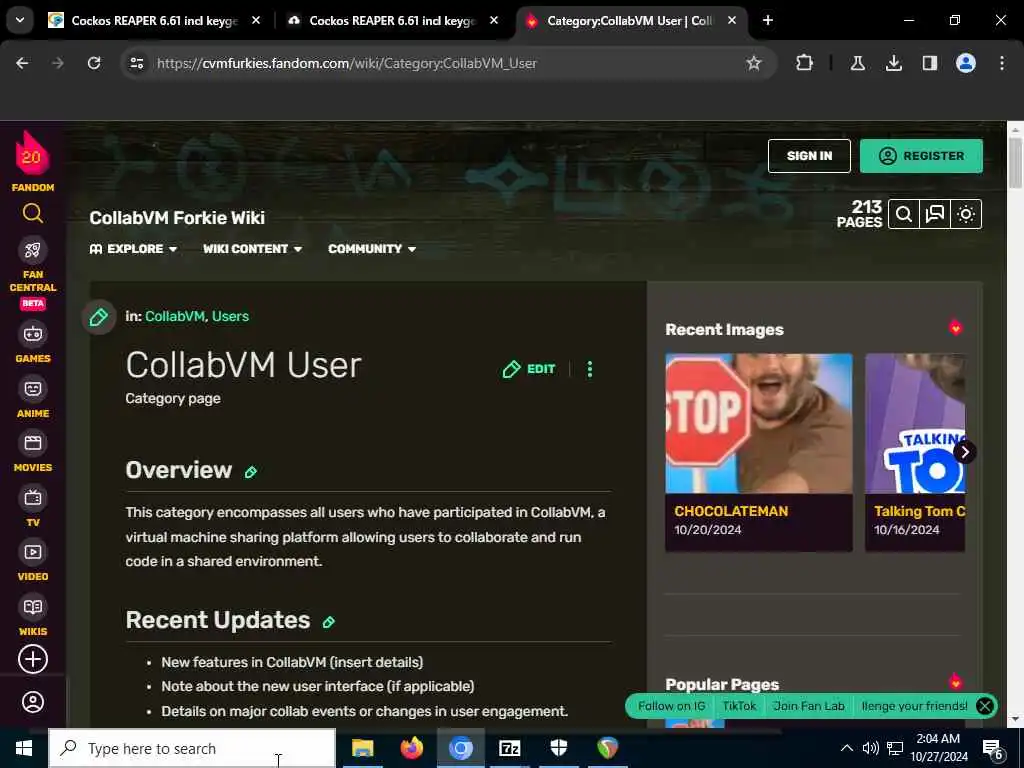Edit the Recent Updates section pencil icon
Image resolution: width=1024 pixels, height=768 pixels.
tap(328, 622)
